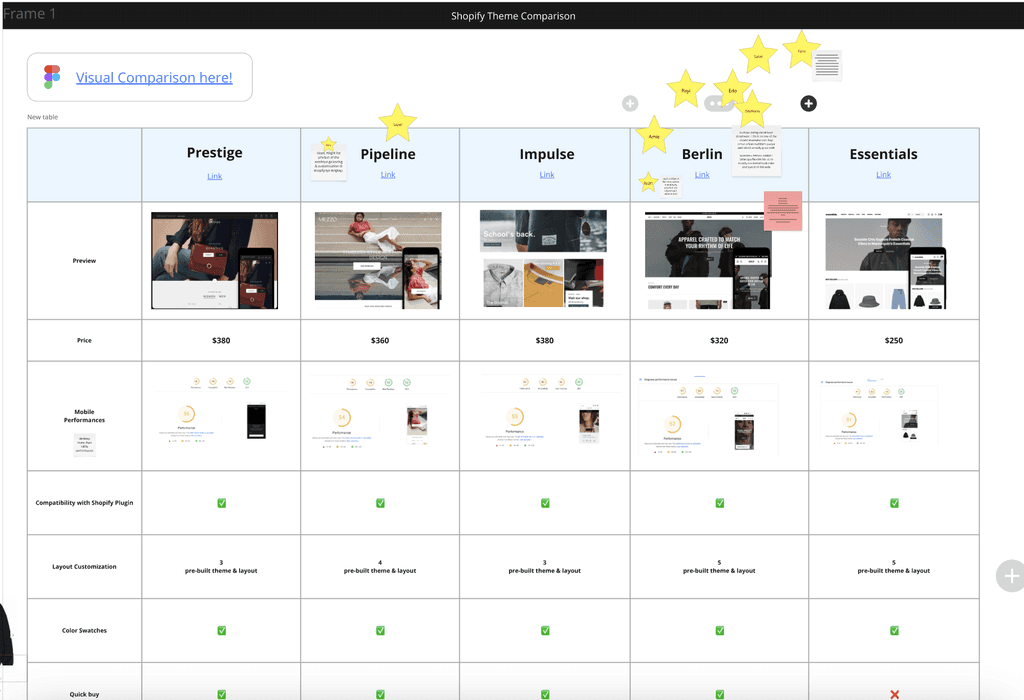Select the yellow star above Pipeline heading

click(x=397, y=123)
